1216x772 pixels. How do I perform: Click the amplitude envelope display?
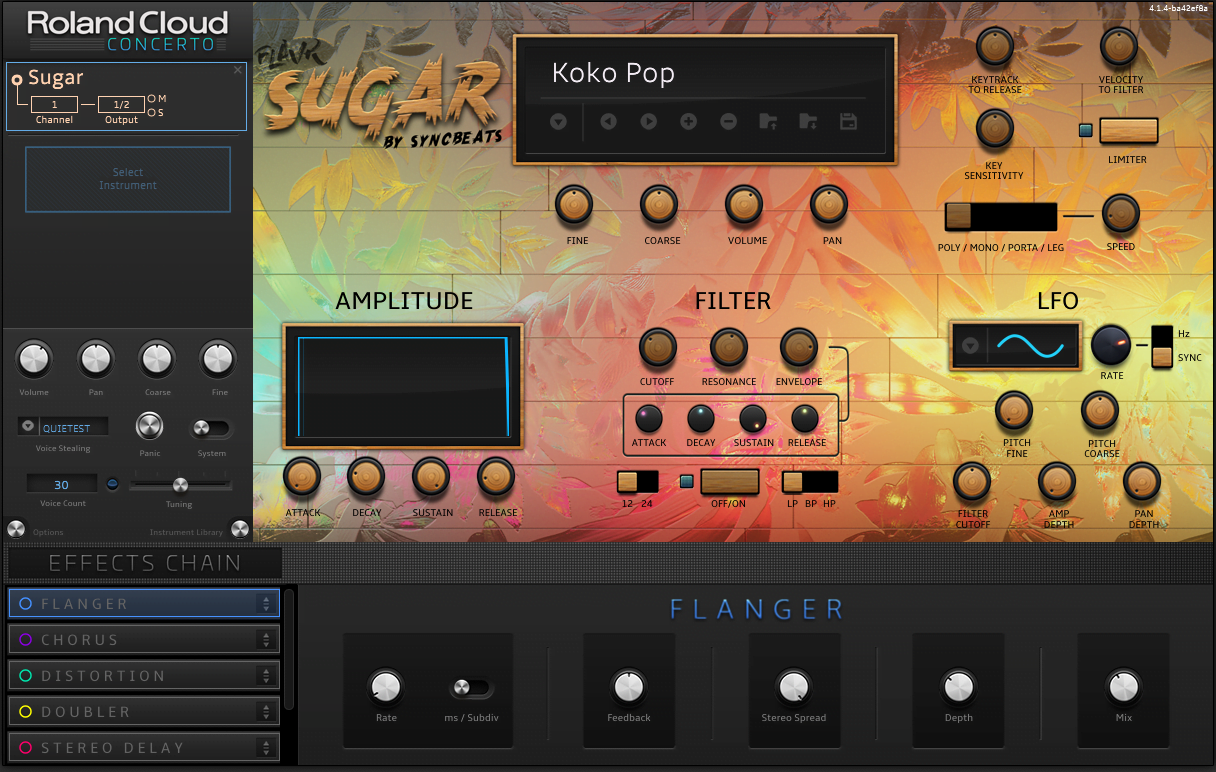click(403, 385)
